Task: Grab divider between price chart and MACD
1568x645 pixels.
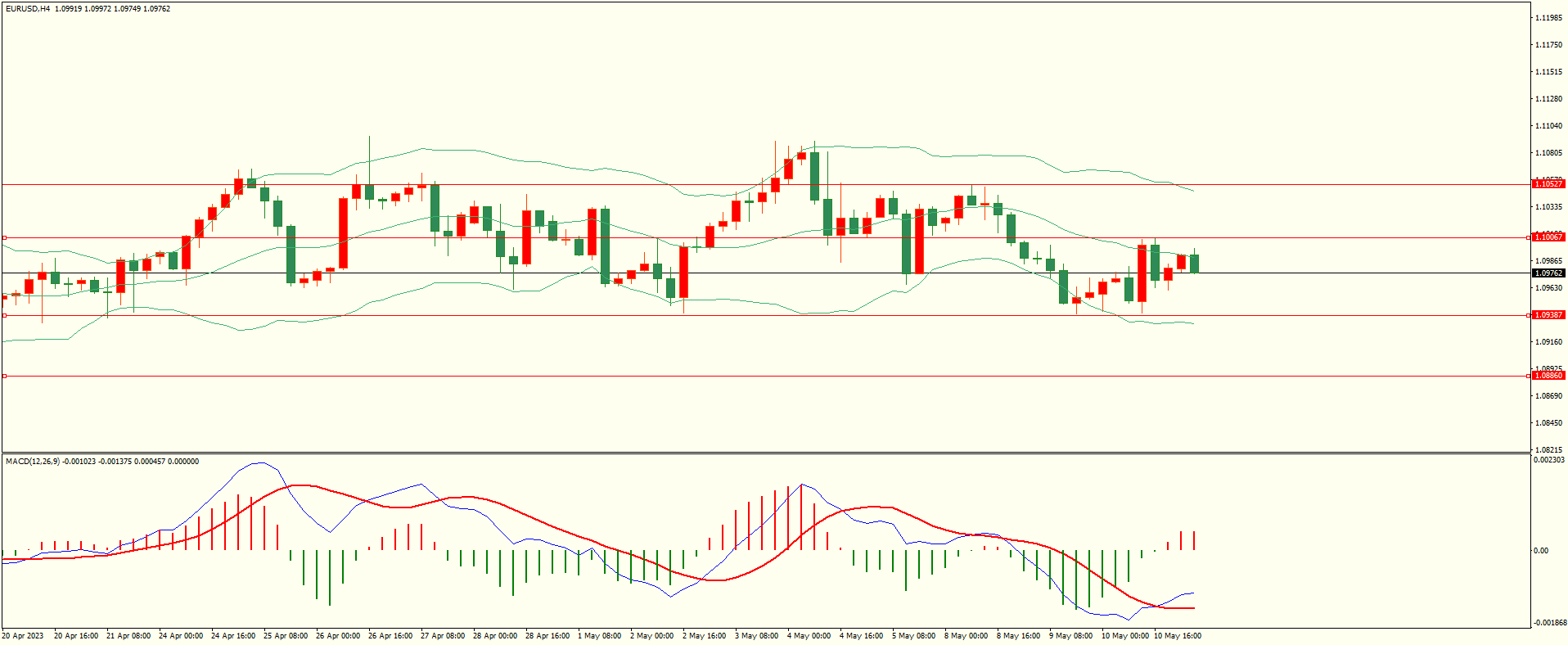Action: (765, 453)
